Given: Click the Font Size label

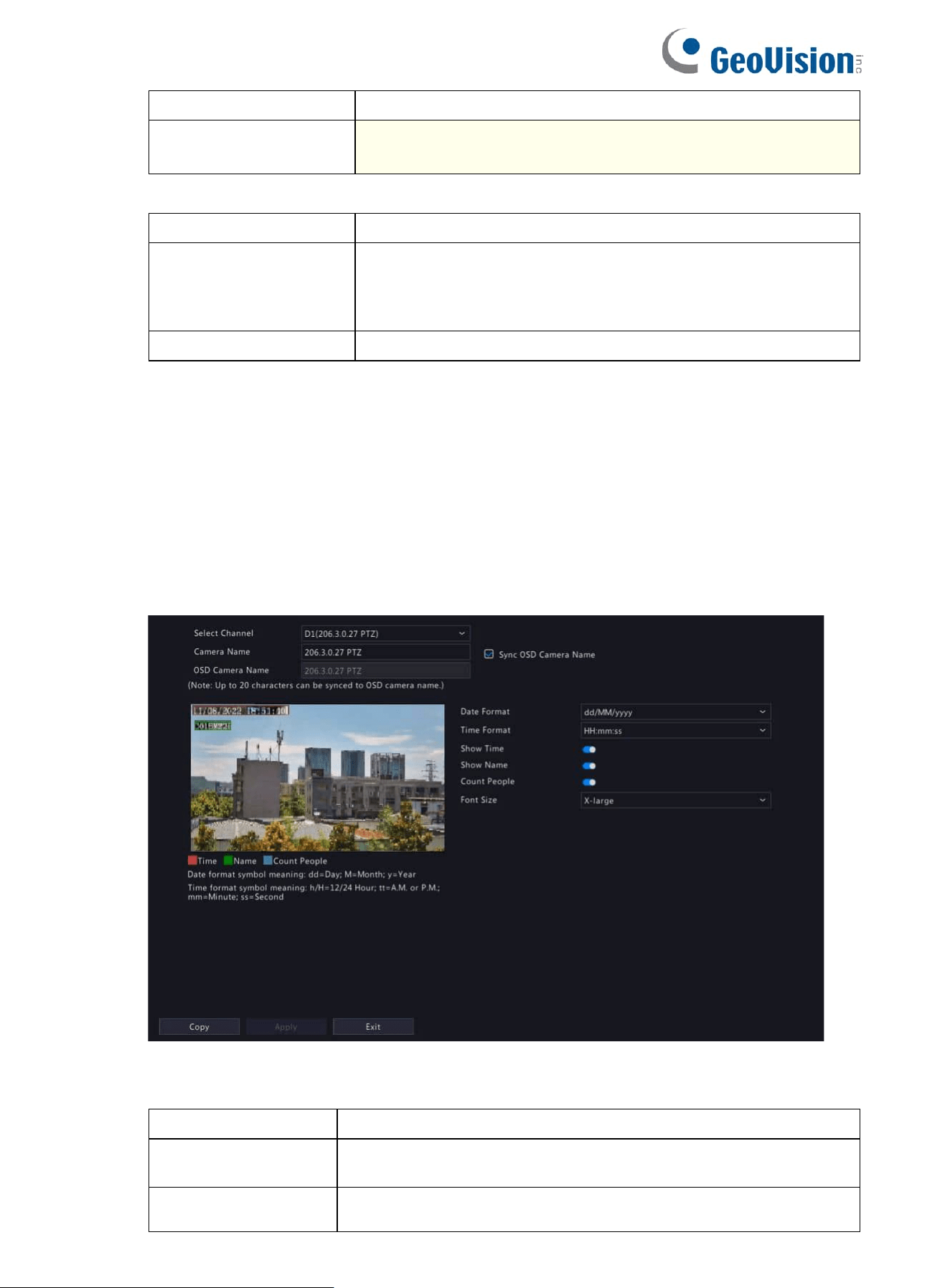Looking at the screenshot, I should 479,800.
